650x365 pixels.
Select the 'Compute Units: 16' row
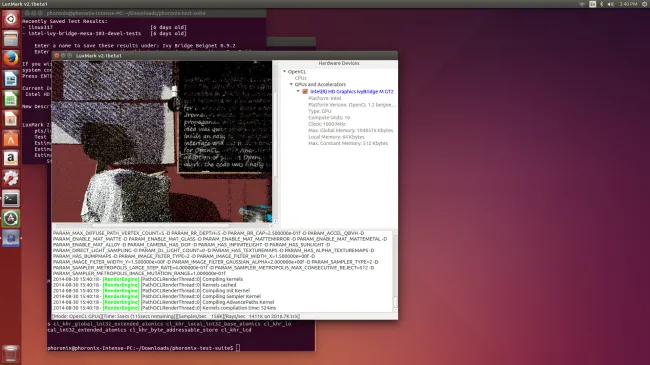329,118
